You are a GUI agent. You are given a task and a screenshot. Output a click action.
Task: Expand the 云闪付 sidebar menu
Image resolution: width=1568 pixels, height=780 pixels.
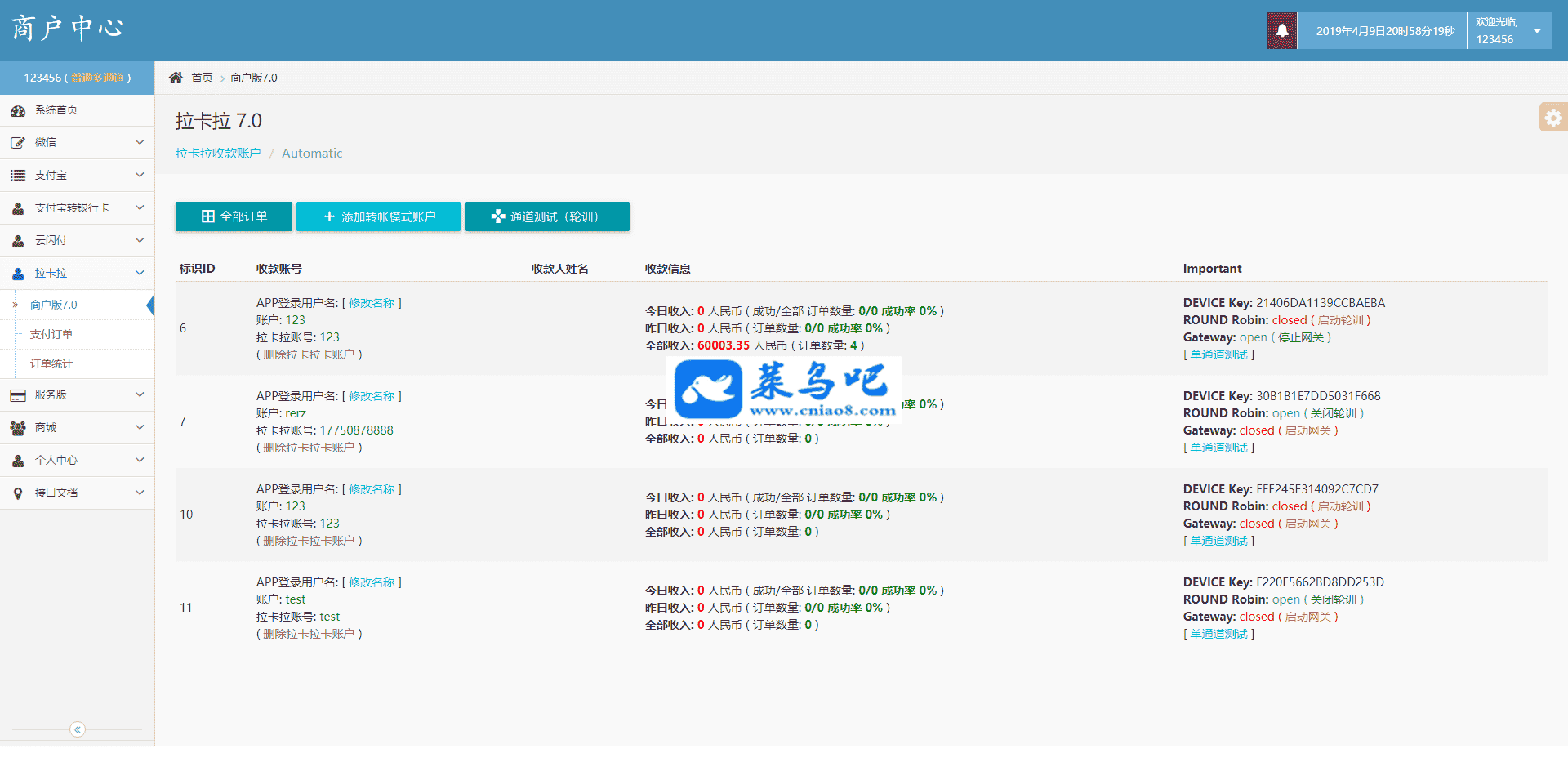77,241
